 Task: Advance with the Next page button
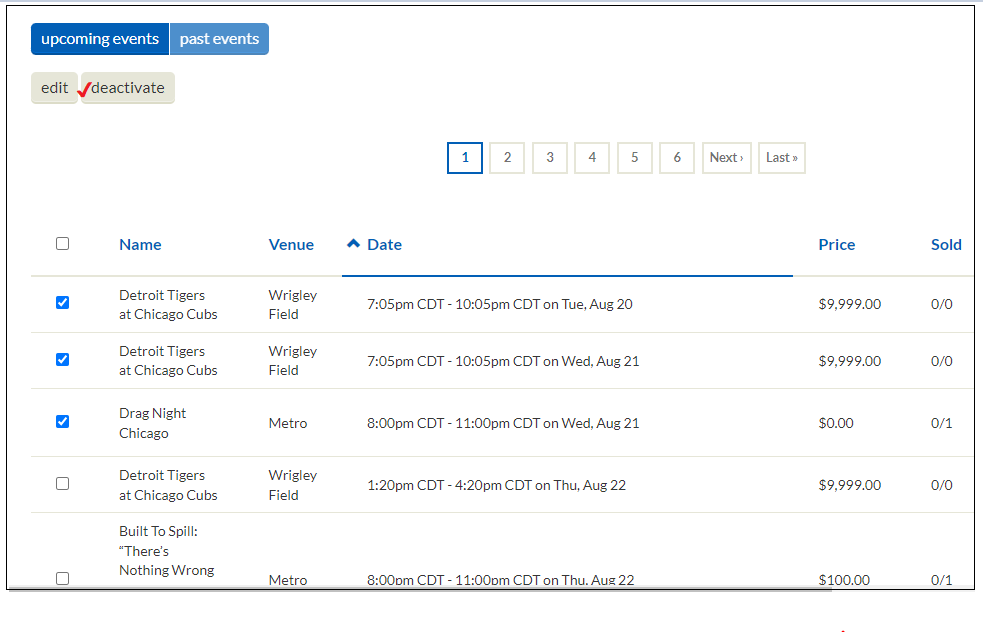point(727,158)
